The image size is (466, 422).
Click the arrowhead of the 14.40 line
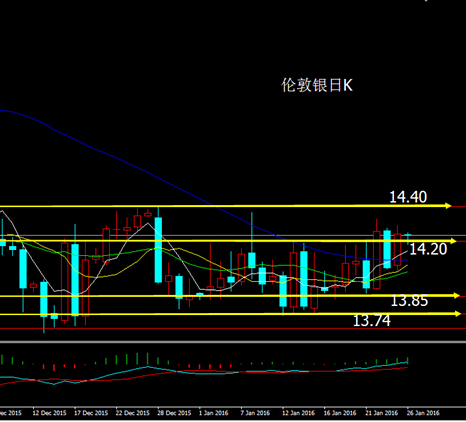[448, 206]
